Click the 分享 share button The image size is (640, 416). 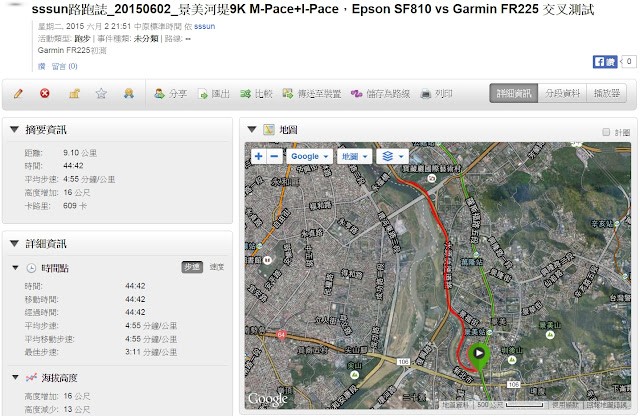click(170, 94)
